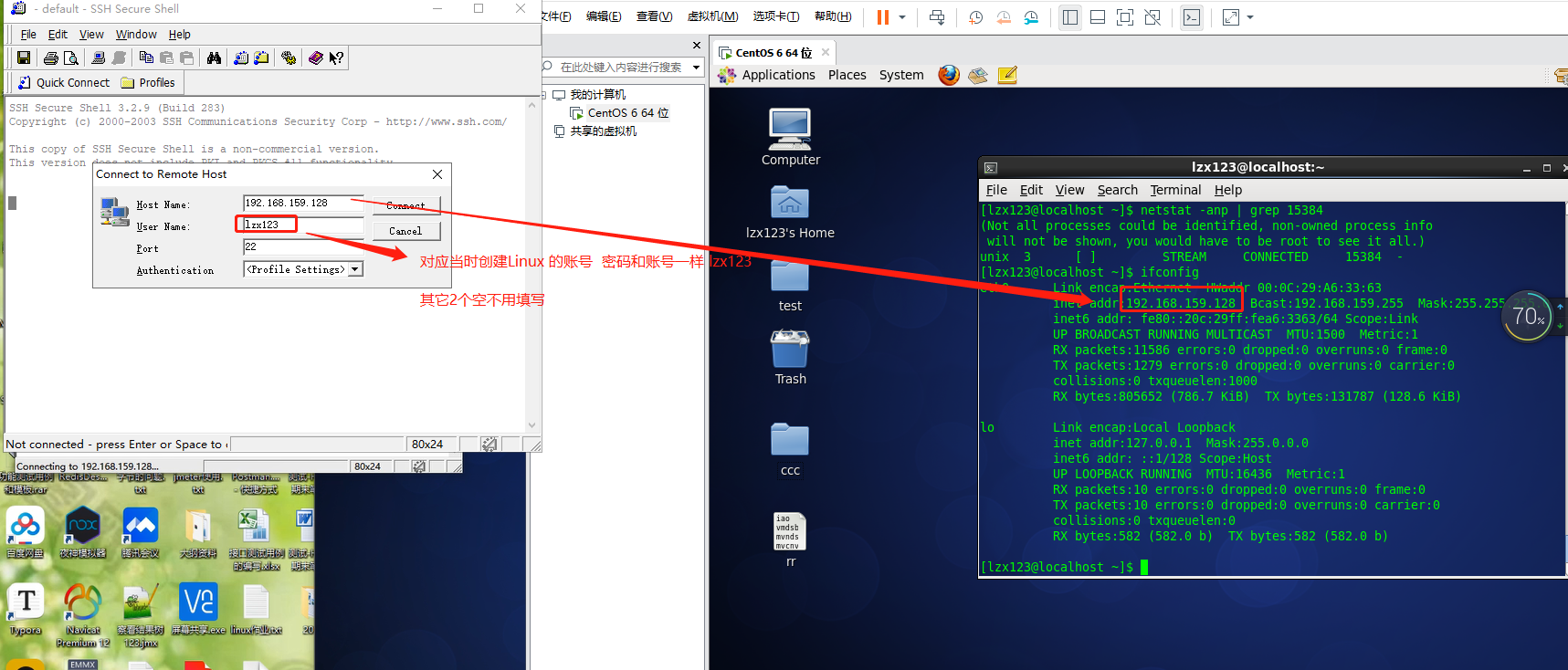Image resolution: width=1568 pixels, height=670 pixels.
Task: Click the SSH window vertical scrollbar down arrow
Action: 532,425
